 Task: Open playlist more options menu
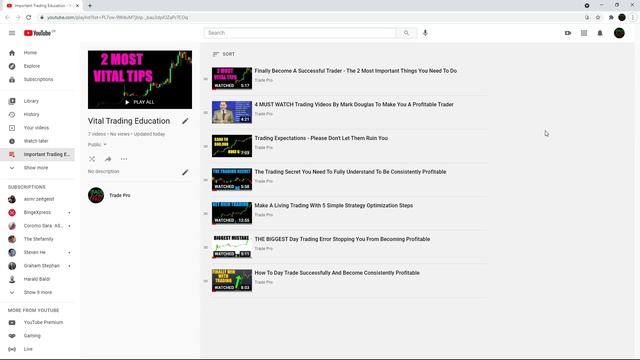tap(124, 159)
